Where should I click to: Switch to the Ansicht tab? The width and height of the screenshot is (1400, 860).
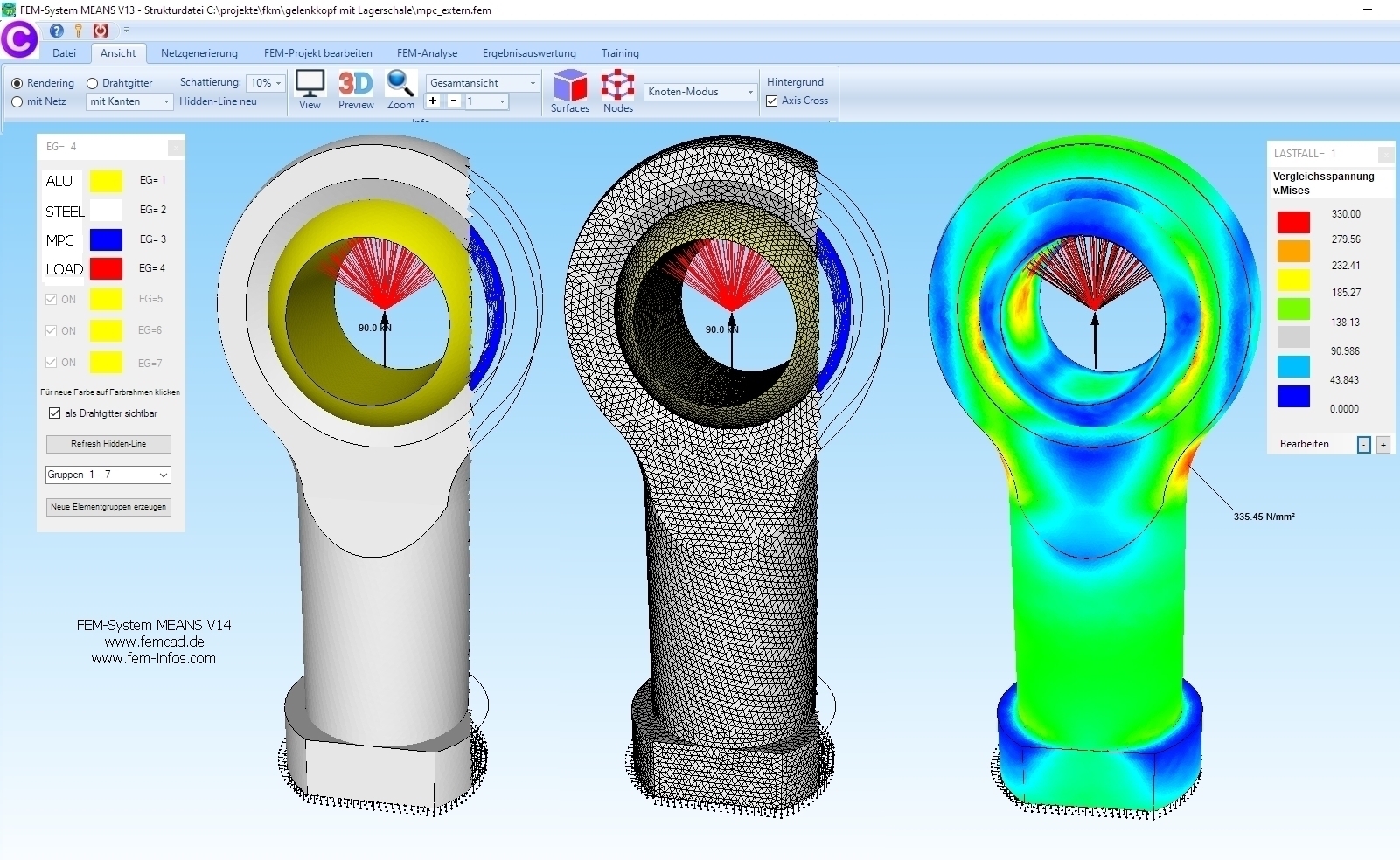click(x=118, y=53)
